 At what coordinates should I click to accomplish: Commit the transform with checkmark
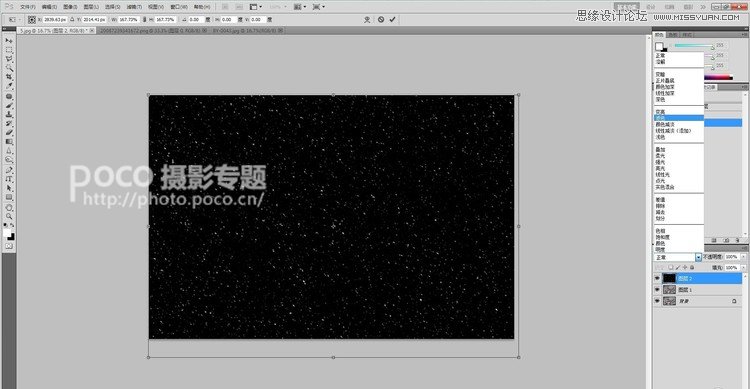pos(393,20)
